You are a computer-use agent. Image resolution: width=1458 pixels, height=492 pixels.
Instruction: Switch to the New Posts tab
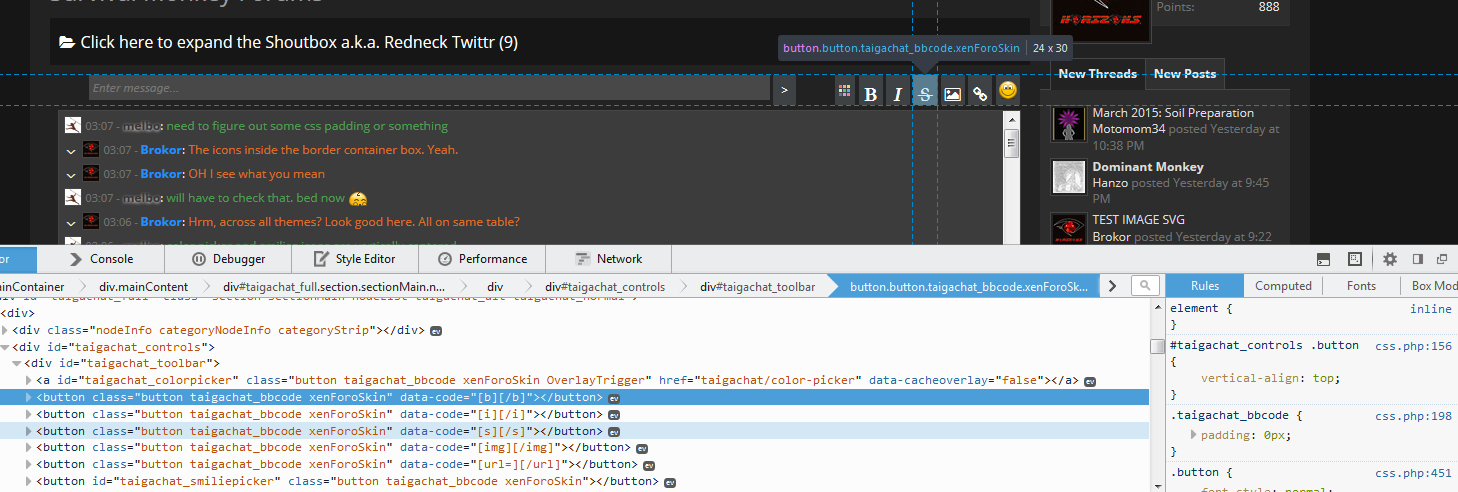[1184, 74]
